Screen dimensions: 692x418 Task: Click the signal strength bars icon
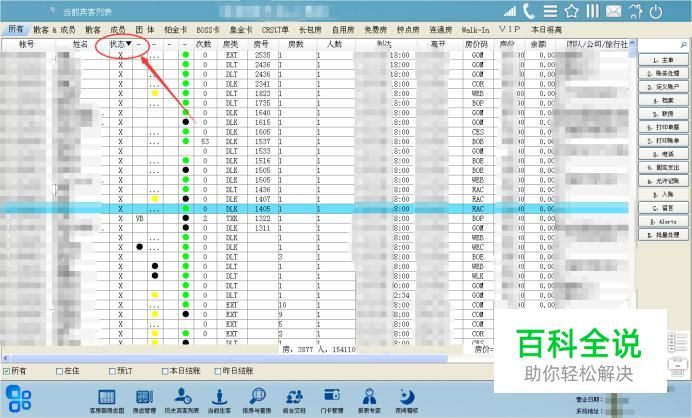[510, 11]
